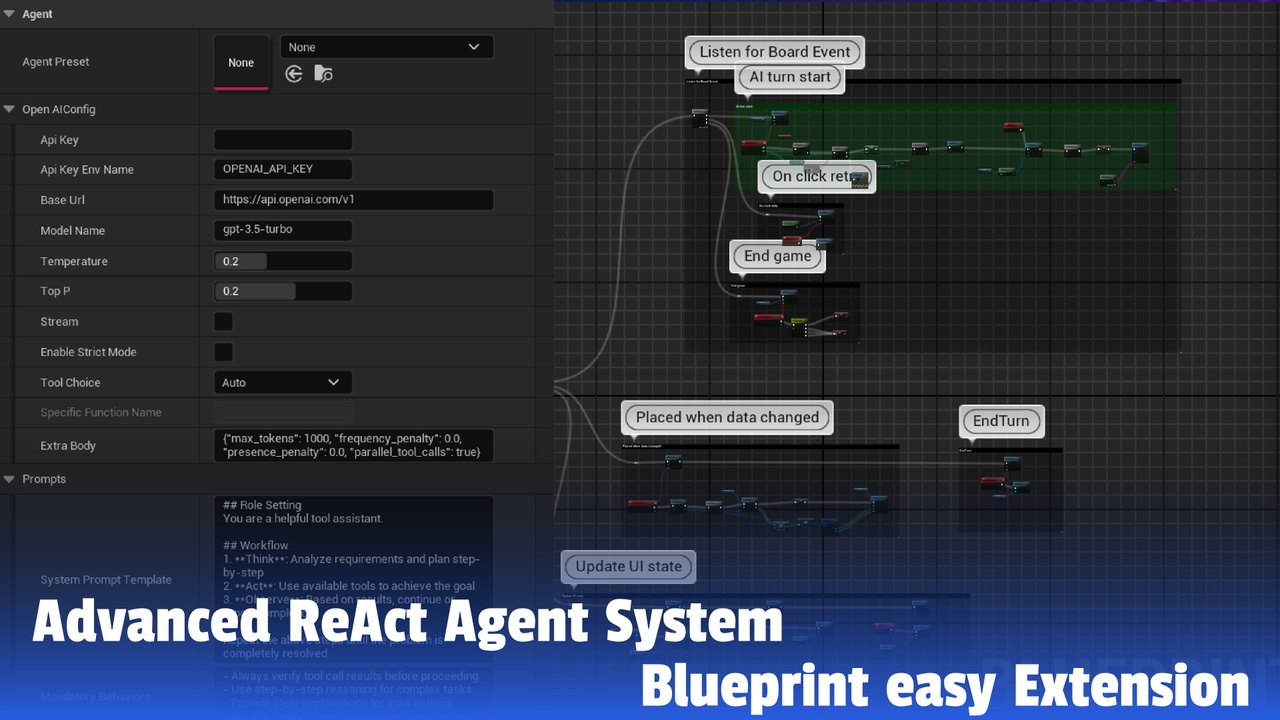The height and width of the screenshot is (720, 1280).
Task: Select the End game comment bubble
Action: click(x=777, y=256)
